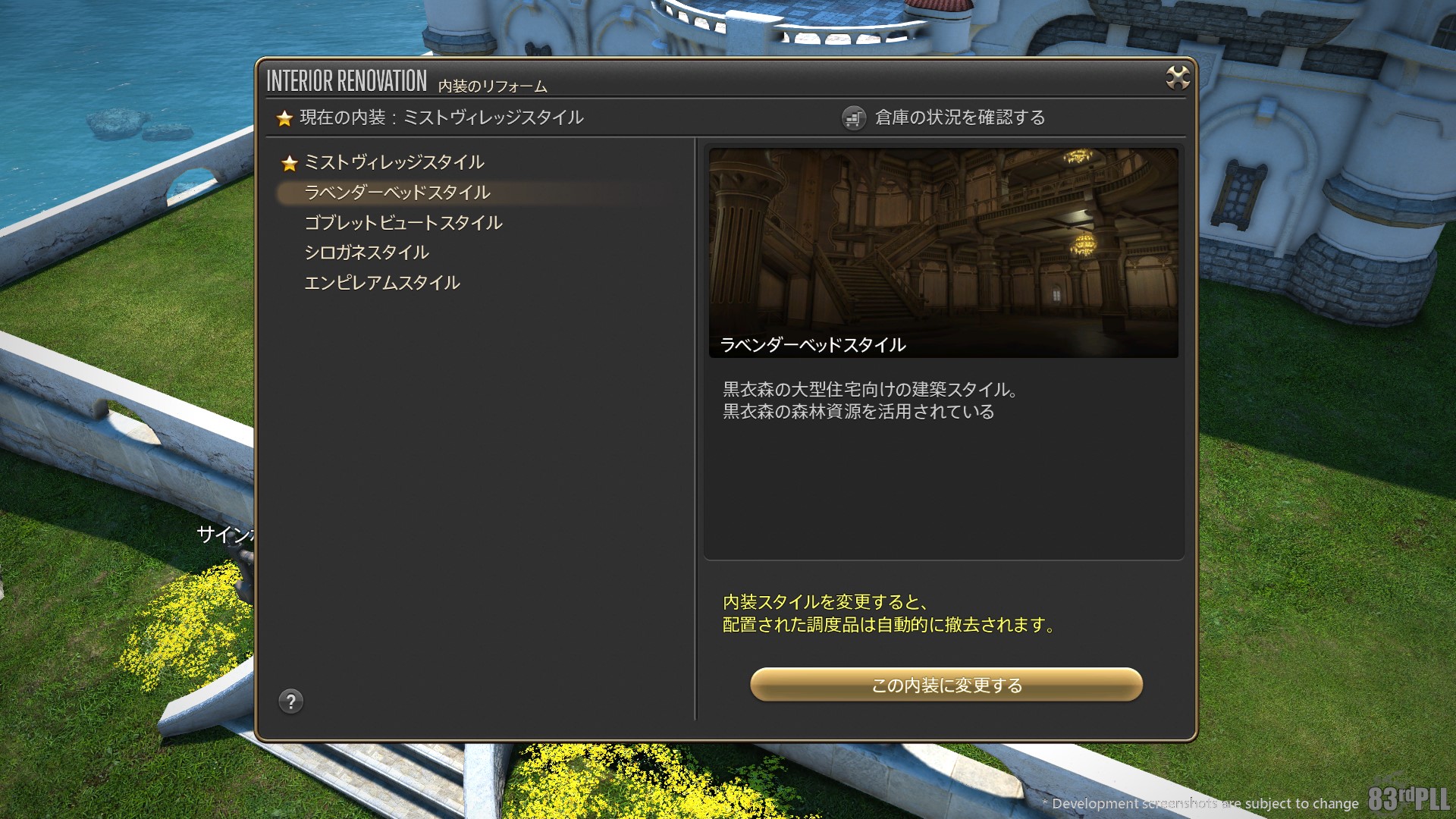
Task: Click the サイン nameplate text outside window
Action: tap(225, 534)
